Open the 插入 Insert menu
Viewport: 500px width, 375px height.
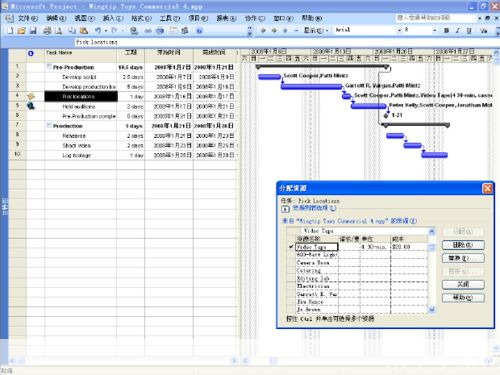pos(113,18)
